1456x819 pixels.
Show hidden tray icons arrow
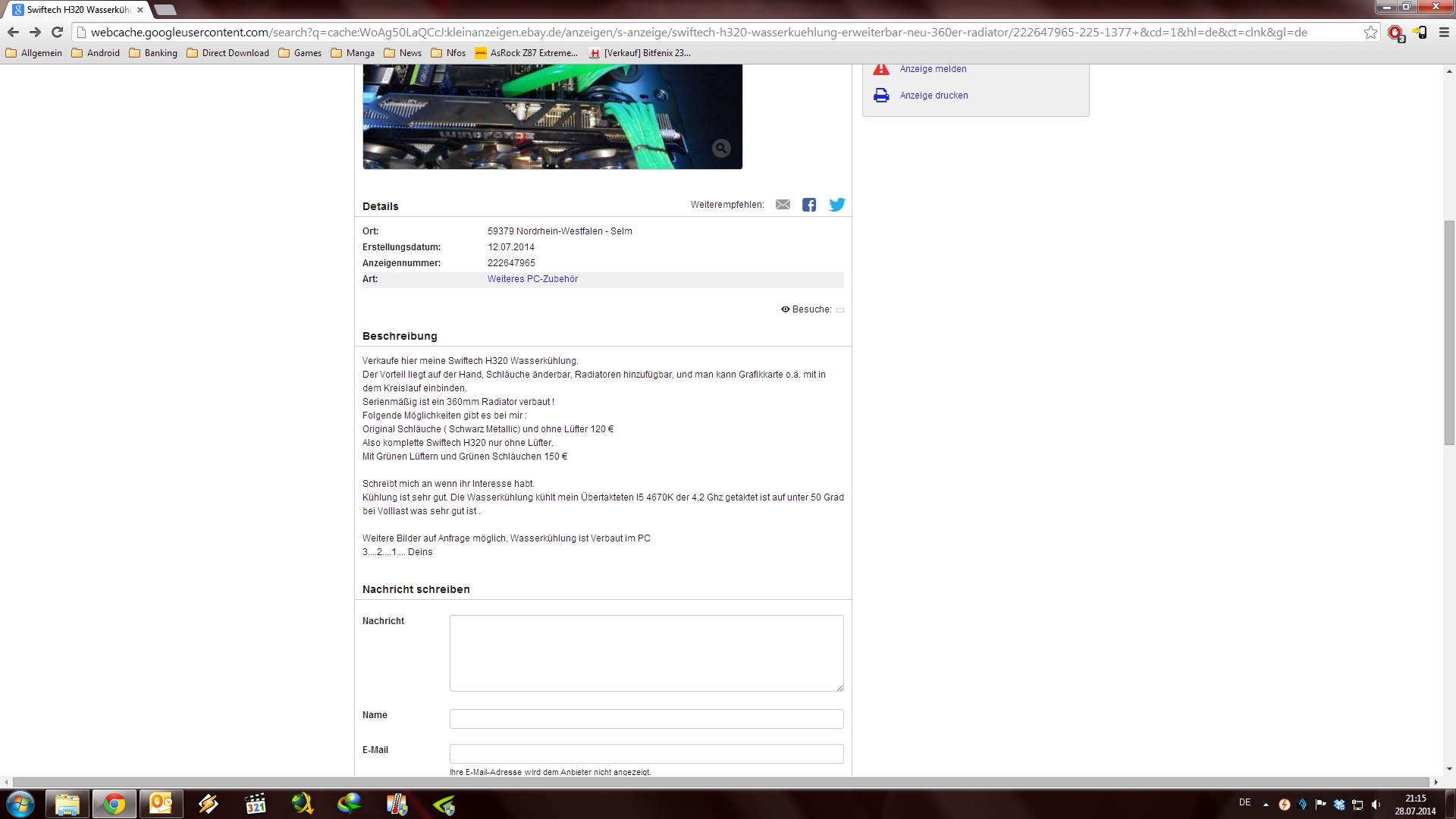[x=1266, y=805]
